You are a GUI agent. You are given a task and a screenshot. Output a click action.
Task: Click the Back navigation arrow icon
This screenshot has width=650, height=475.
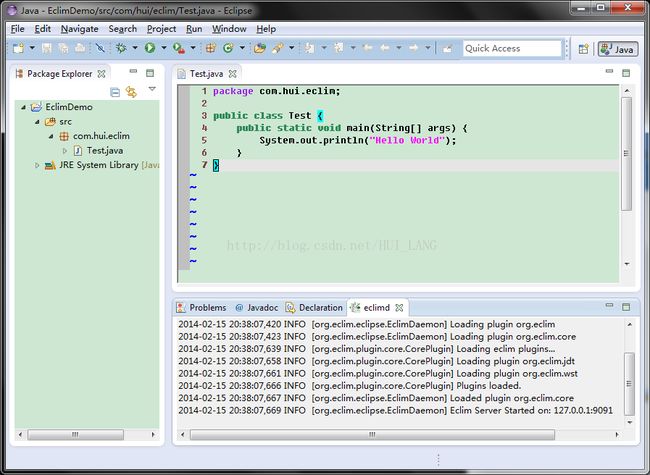385,48
